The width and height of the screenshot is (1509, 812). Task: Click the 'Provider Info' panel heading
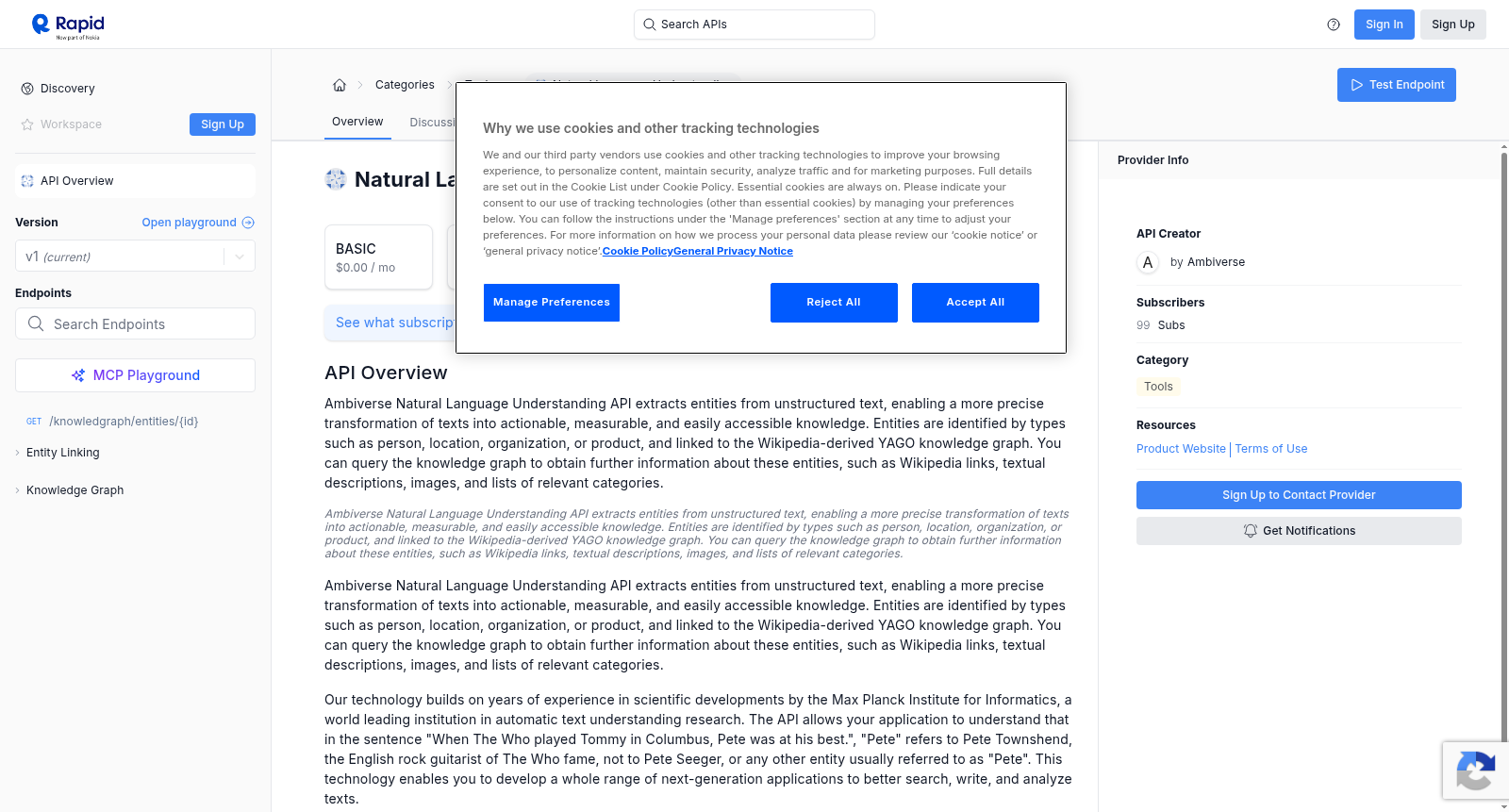click(1152, 160)
